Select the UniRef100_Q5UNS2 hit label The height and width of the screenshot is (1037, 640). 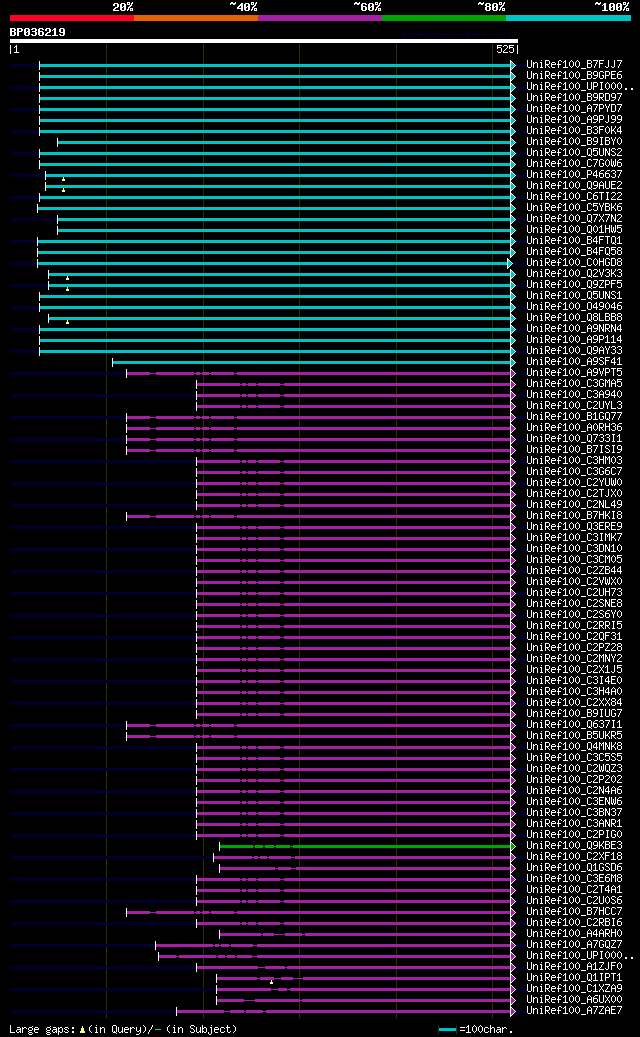574,153
